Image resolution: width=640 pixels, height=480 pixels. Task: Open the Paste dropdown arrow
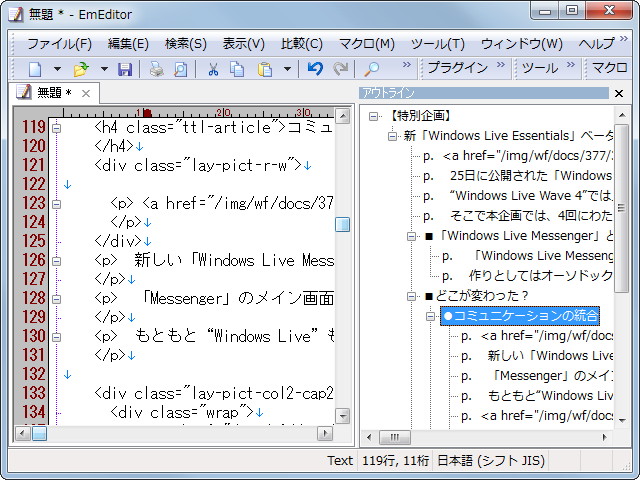(x=287, y=69)
